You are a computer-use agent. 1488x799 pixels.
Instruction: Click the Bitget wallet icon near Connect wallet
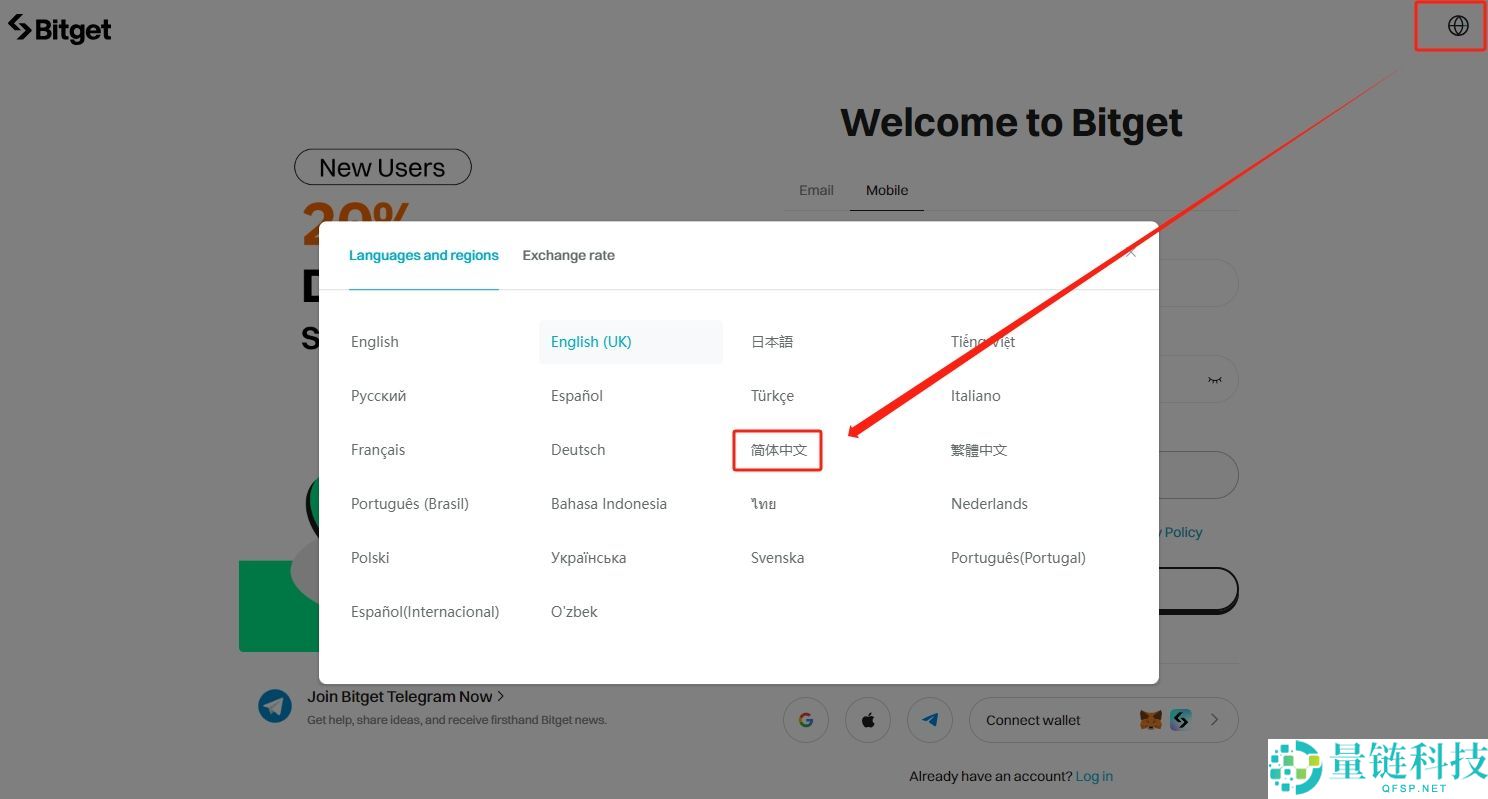pyautogui.click(x=1180, y=719)
